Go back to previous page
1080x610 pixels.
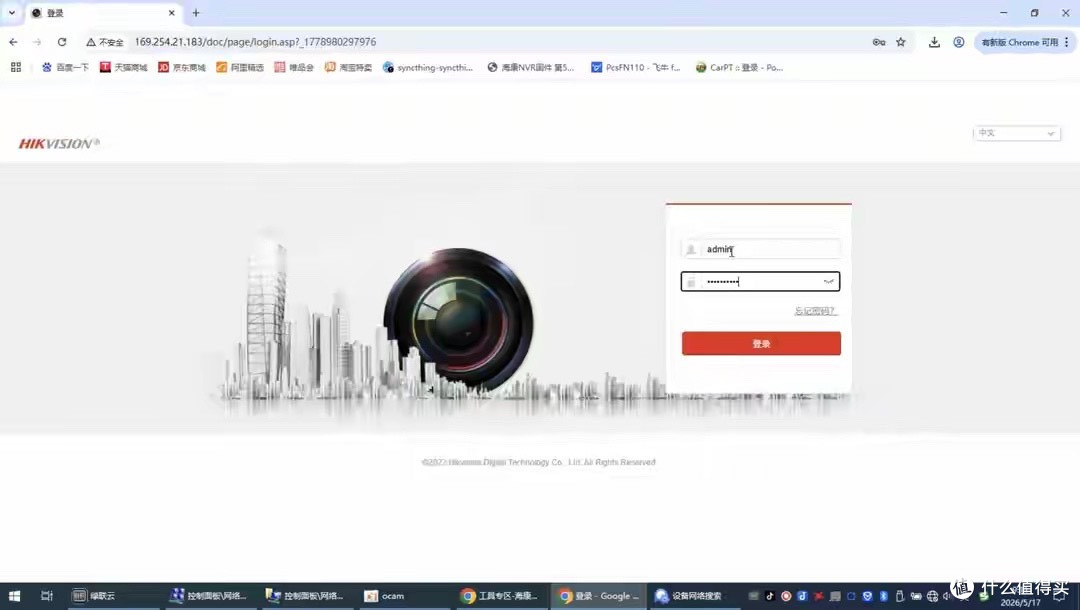(13, 42)
